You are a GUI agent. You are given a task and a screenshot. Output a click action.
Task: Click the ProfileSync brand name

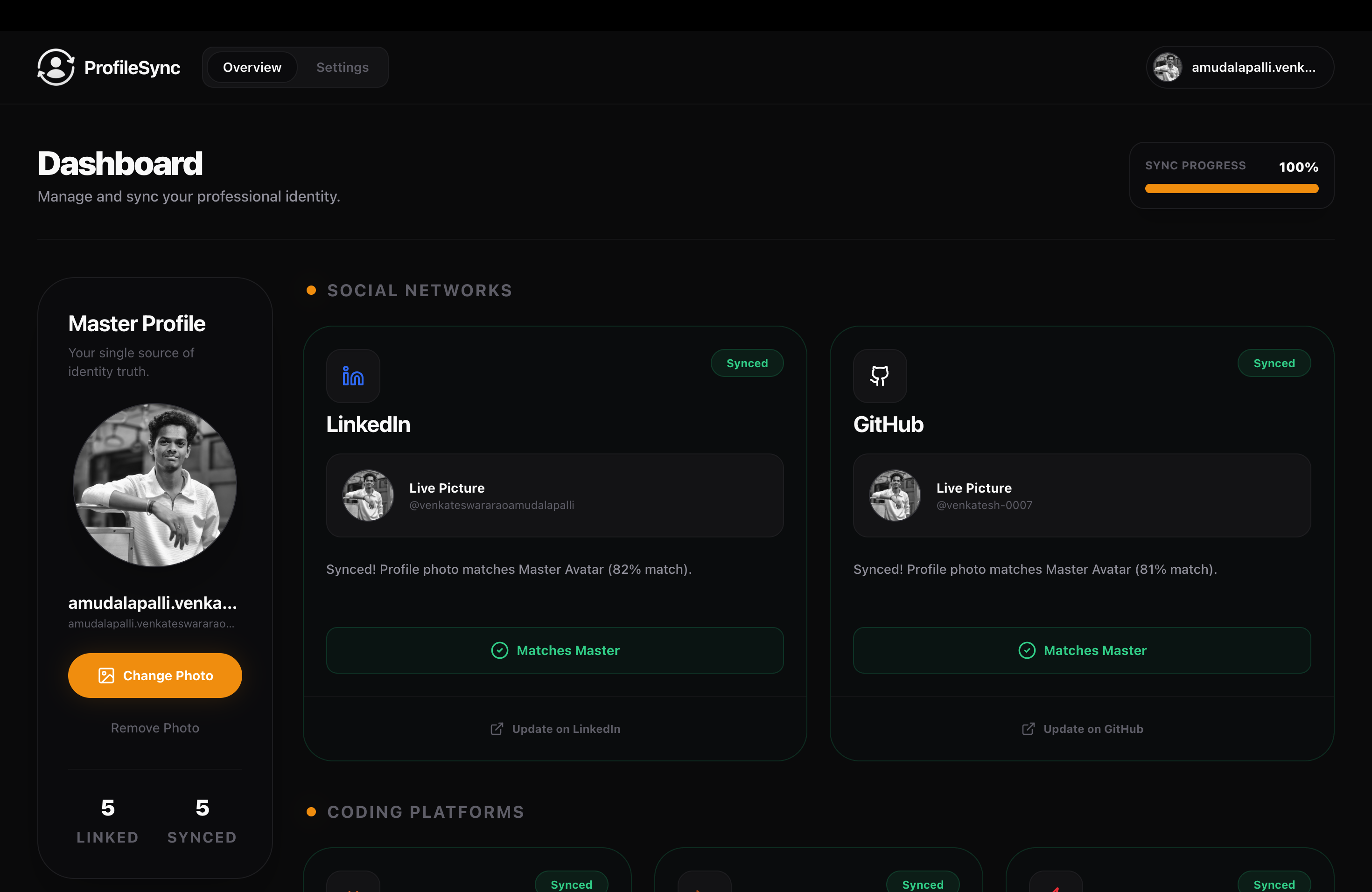pyautogui.click(x=132, y=68)
